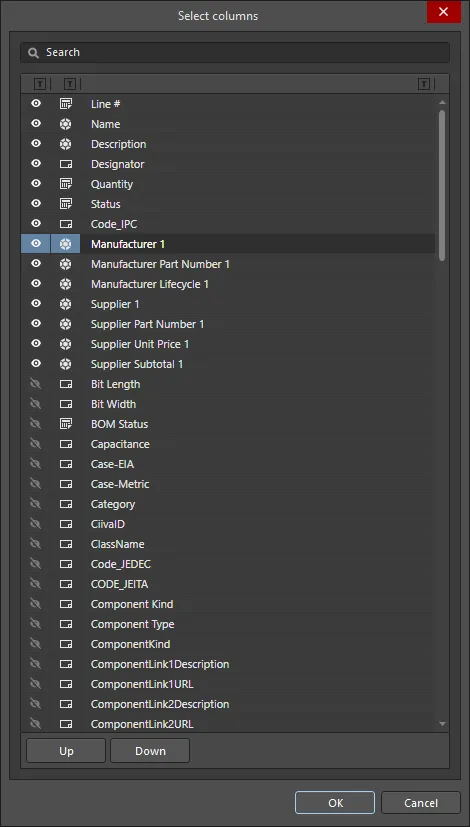470x827 pixels.
Task: Toggle visibility eye for Manufacturer 1
Action: click(x=36, y=244)
